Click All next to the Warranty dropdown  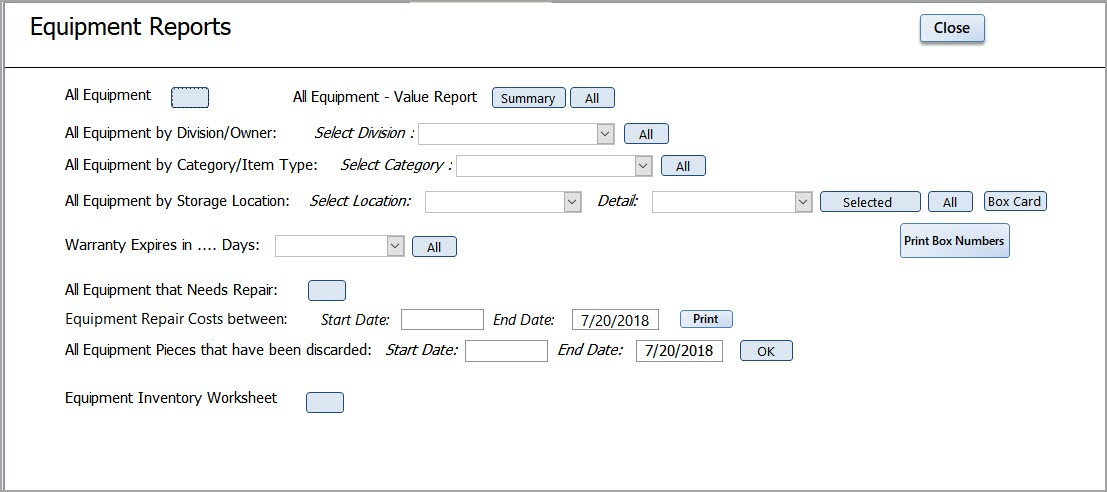click(434, 247)
